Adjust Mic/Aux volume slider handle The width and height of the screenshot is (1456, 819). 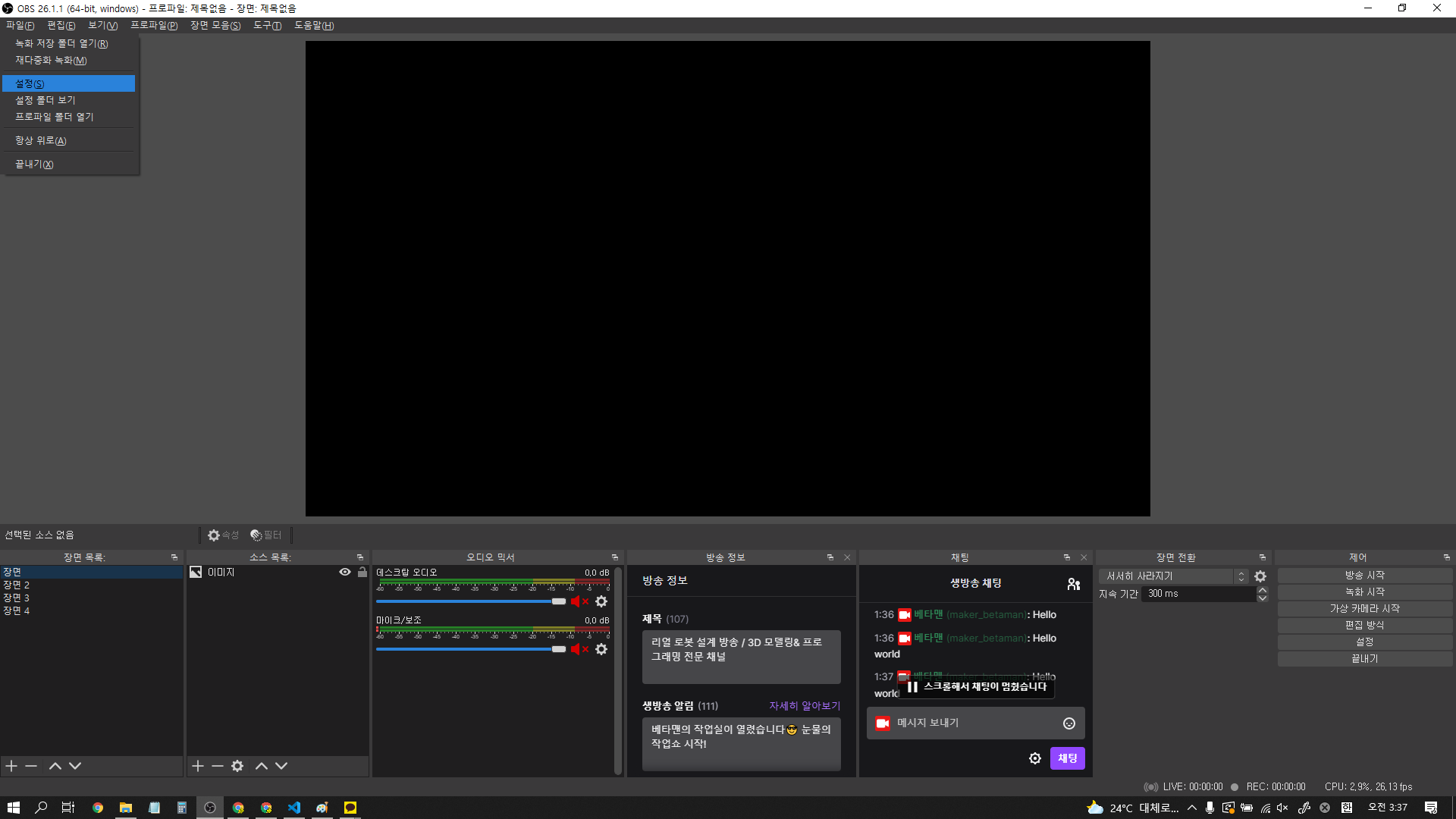coord(559,649)
